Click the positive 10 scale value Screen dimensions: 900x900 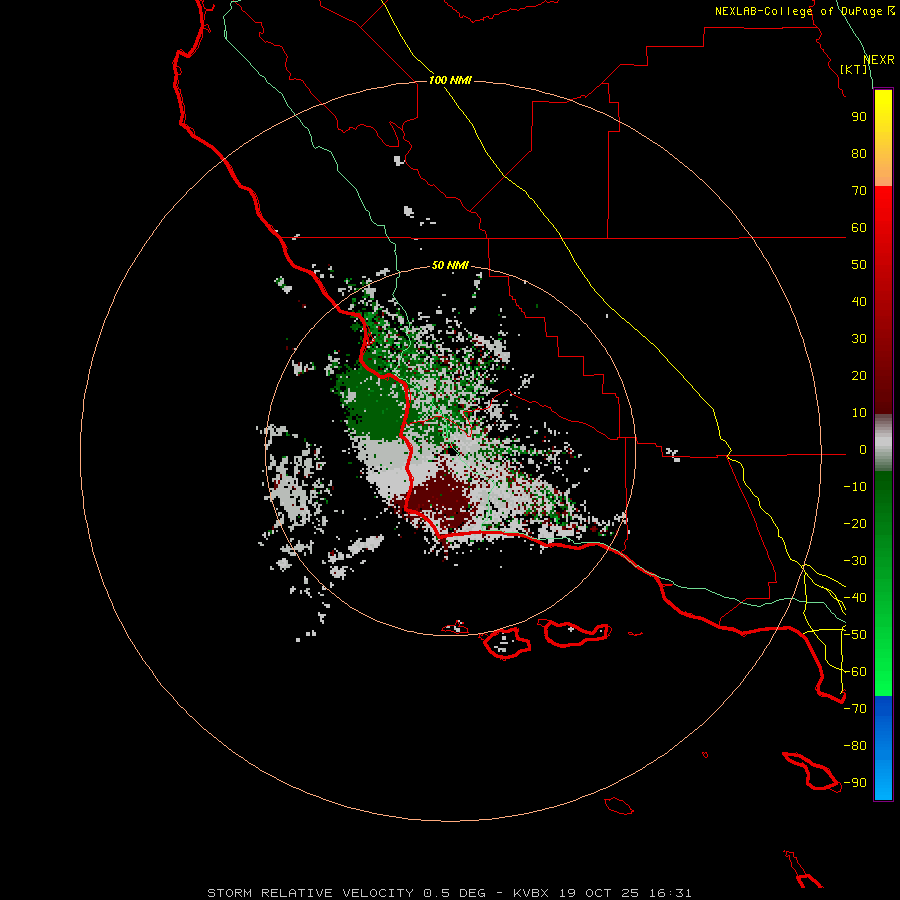859,413
